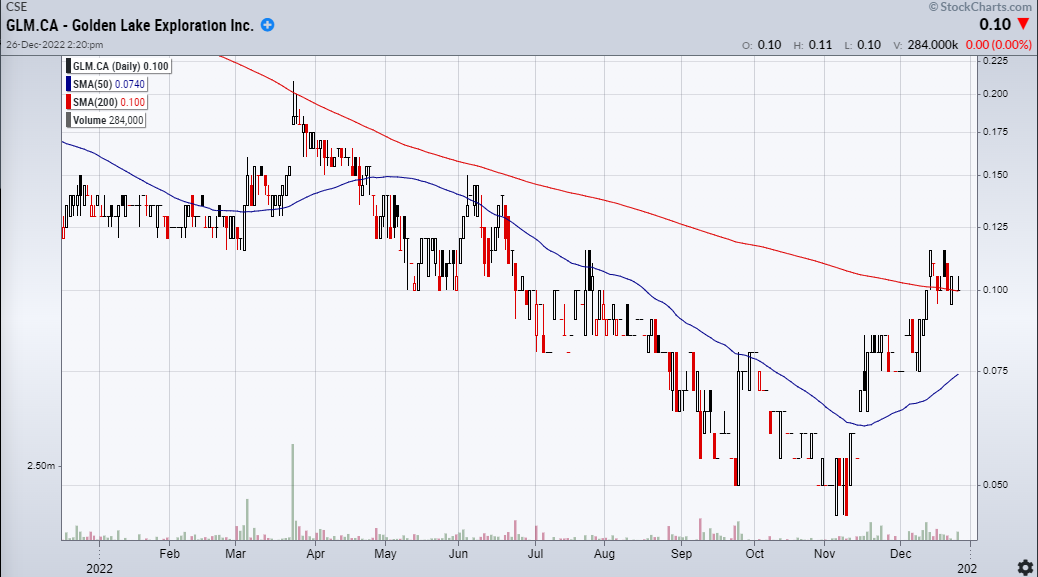The height and width of the screenshot is (577, 1038).
Task: Click the 0.150 price axis label
Action: click(996, 175)
